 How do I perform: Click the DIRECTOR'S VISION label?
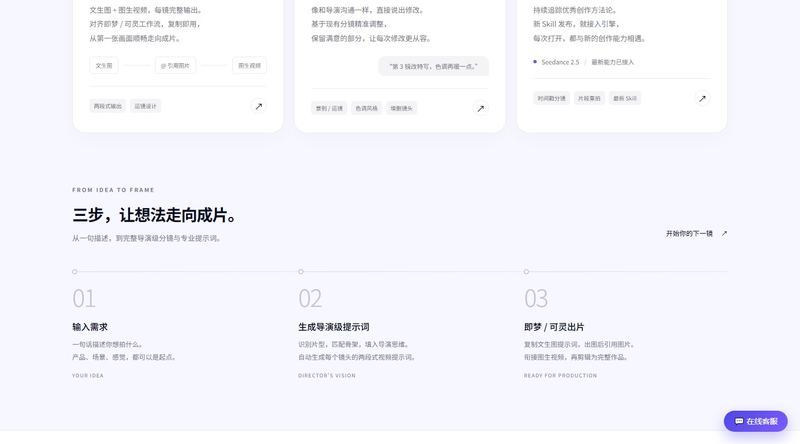pyautogui.click(x=327, y=376)
